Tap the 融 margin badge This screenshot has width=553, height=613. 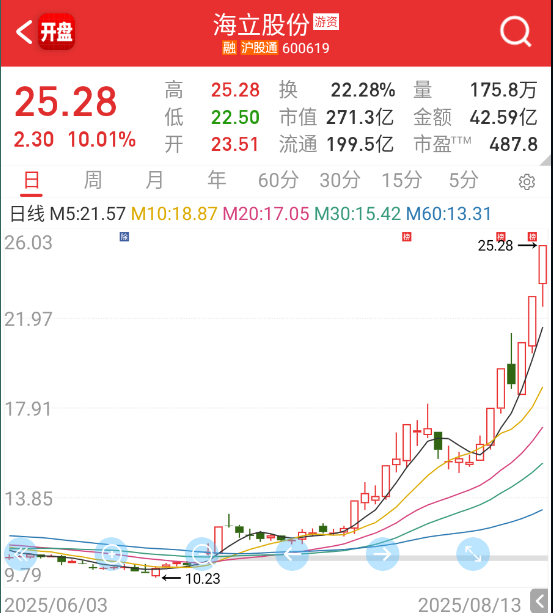(x=229, y=48)
